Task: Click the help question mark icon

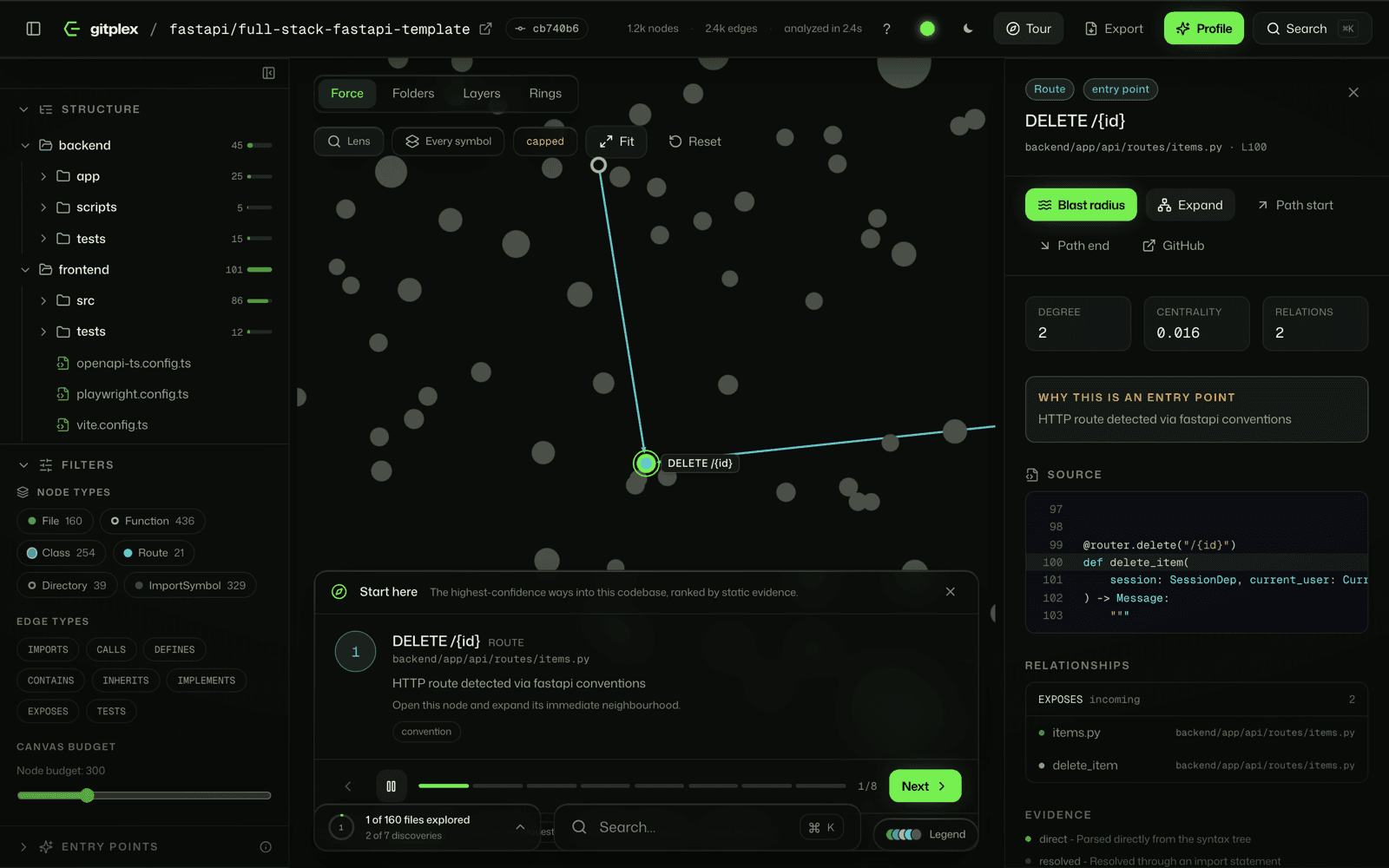Action: 886,29
